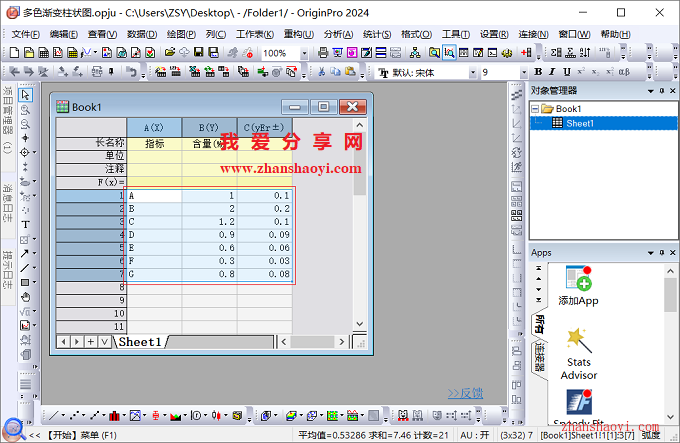Open Project Explorer magnifier-folder icon

[x=434, y=53]
